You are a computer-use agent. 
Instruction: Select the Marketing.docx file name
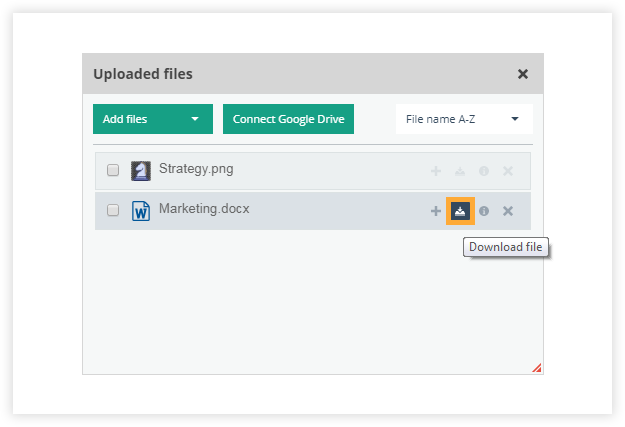[x=204, y=209]
